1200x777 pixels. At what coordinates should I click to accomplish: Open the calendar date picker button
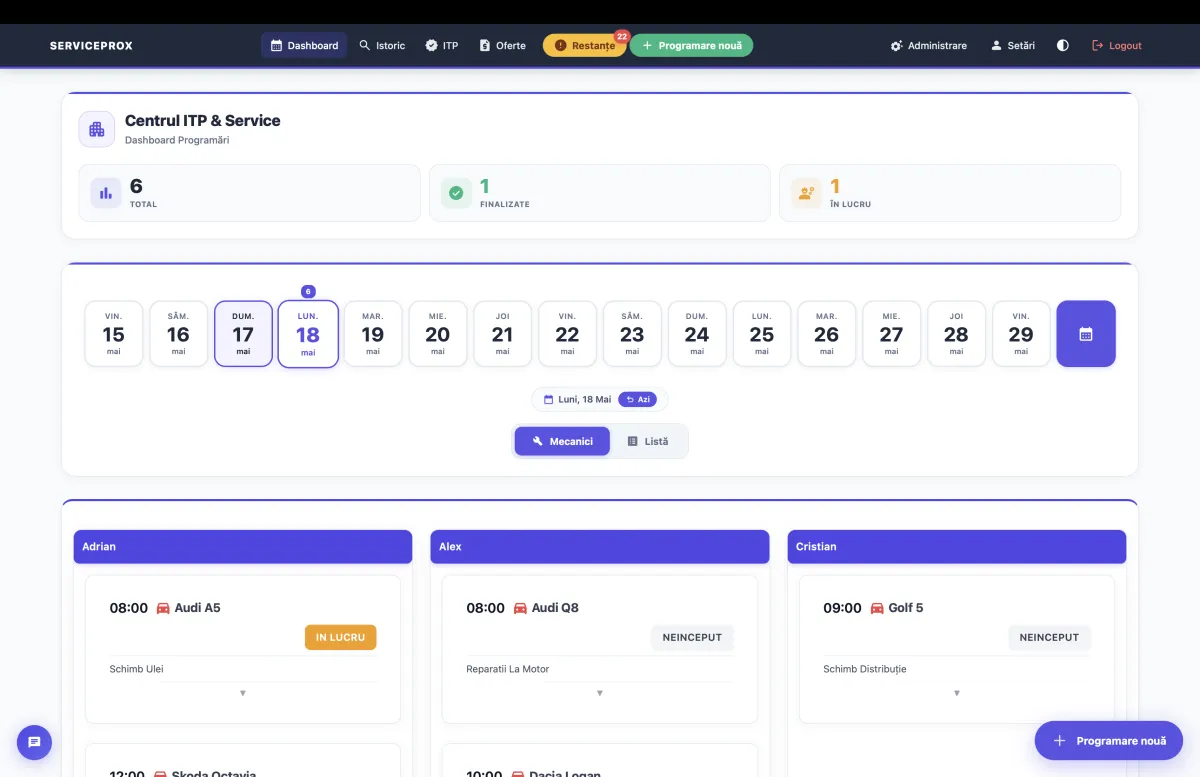[1086, 334]
